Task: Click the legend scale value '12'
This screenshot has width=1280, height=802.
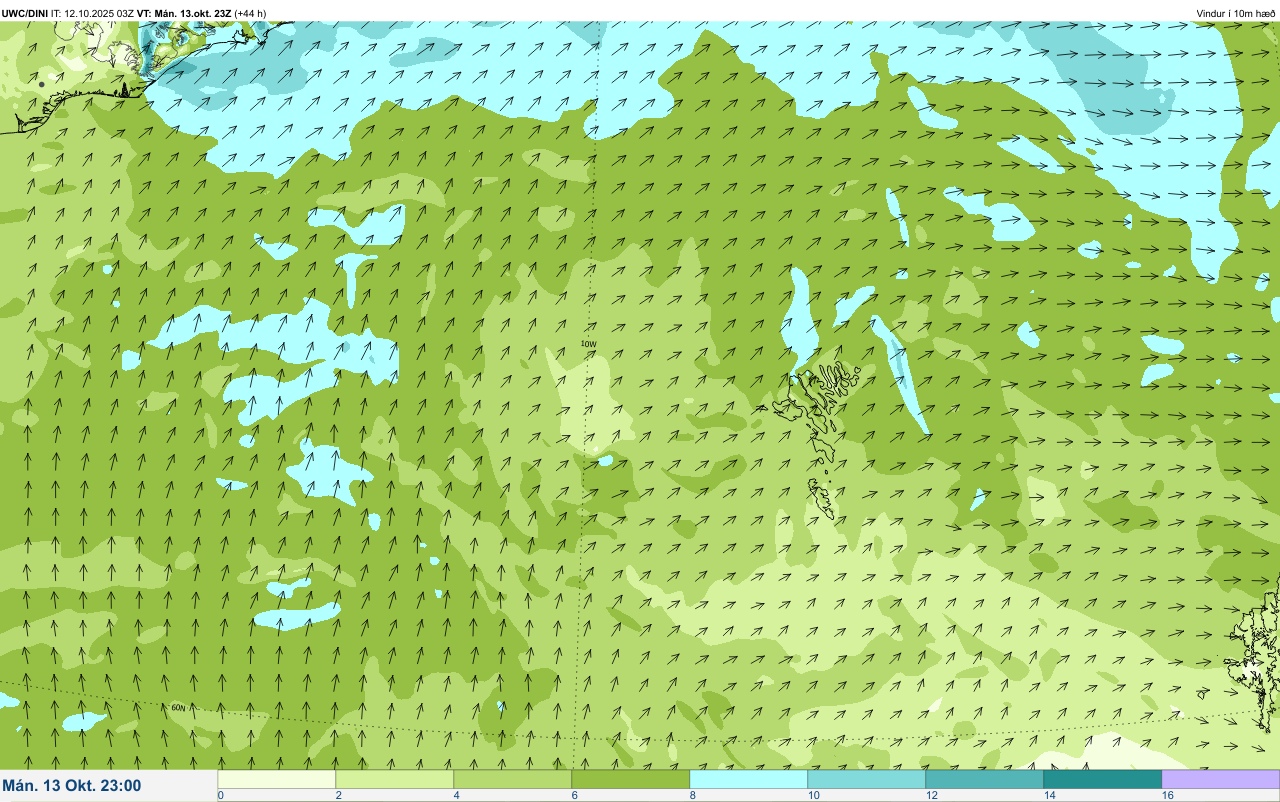Action: [931, 795]
